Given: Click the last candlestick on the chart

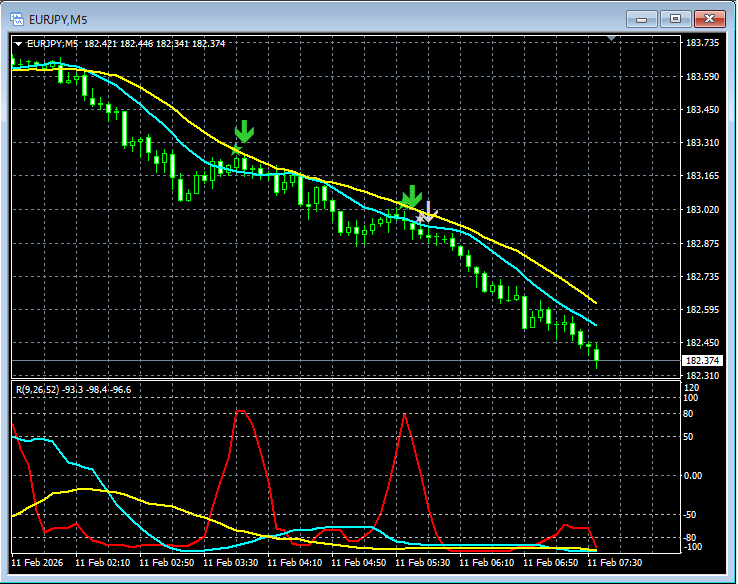Looking at the screenshot, I should pyautogui.click(x=596, y=354).
